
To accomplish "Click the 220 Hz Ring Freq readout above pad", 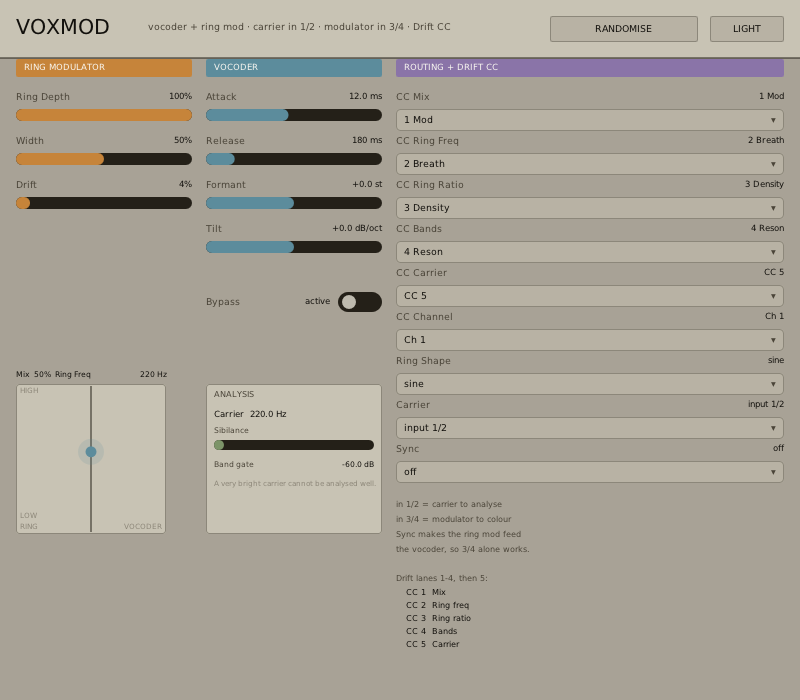I will (153, 374).
